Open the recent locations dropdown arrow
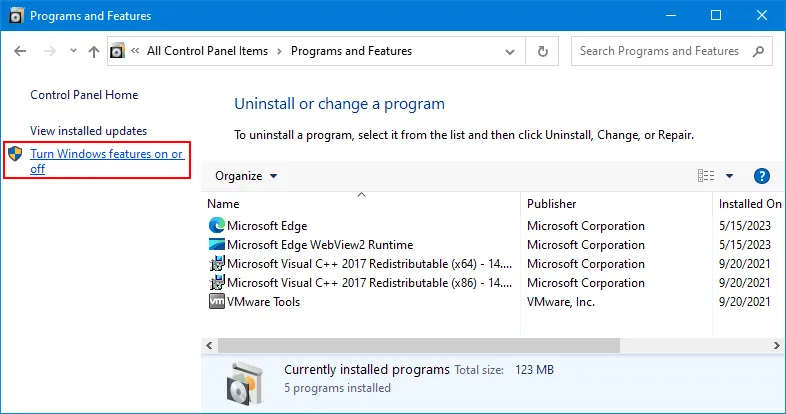Screen dimensions: 786x414 click(71, 51)
